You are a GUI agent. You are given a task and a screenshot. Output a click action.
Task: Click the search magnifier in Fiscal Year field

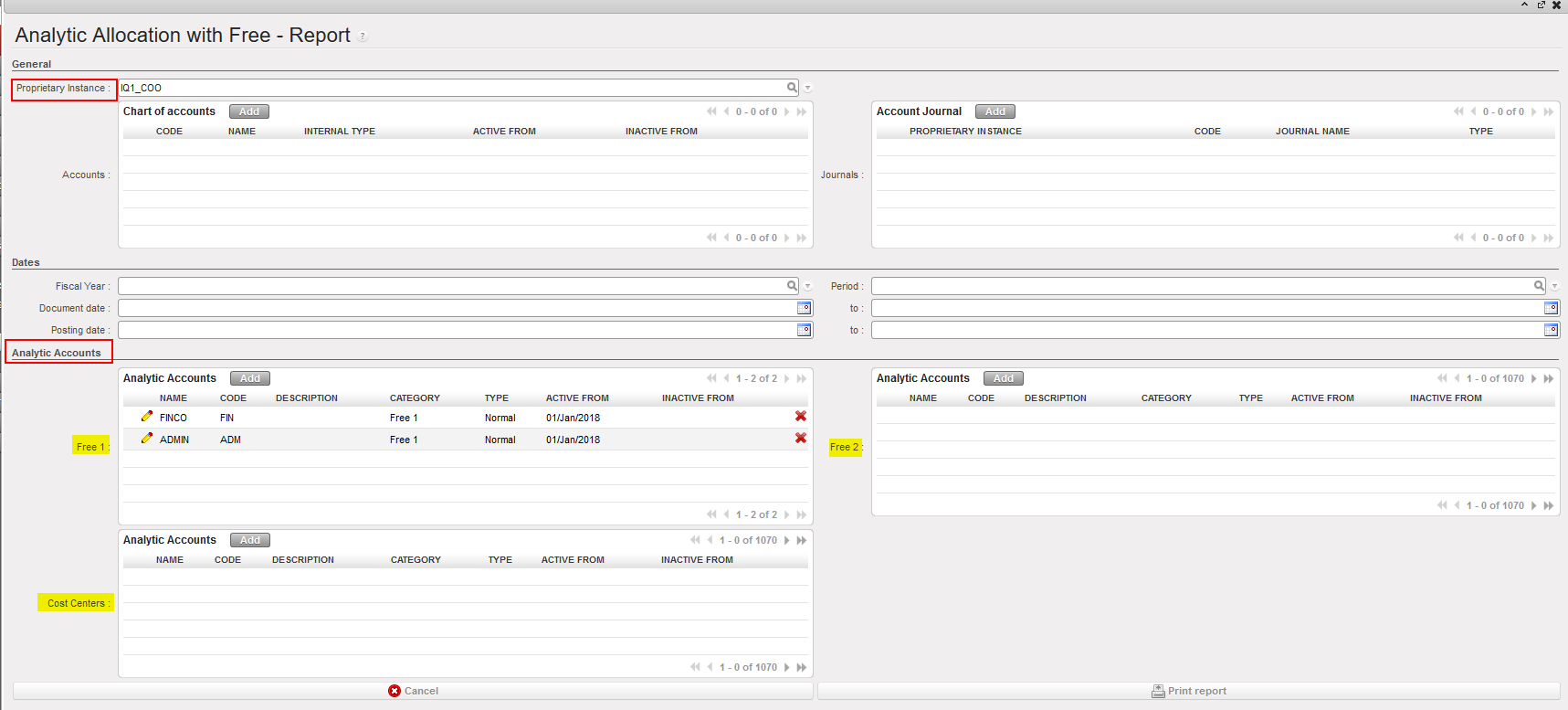click(x=792, y=286)
